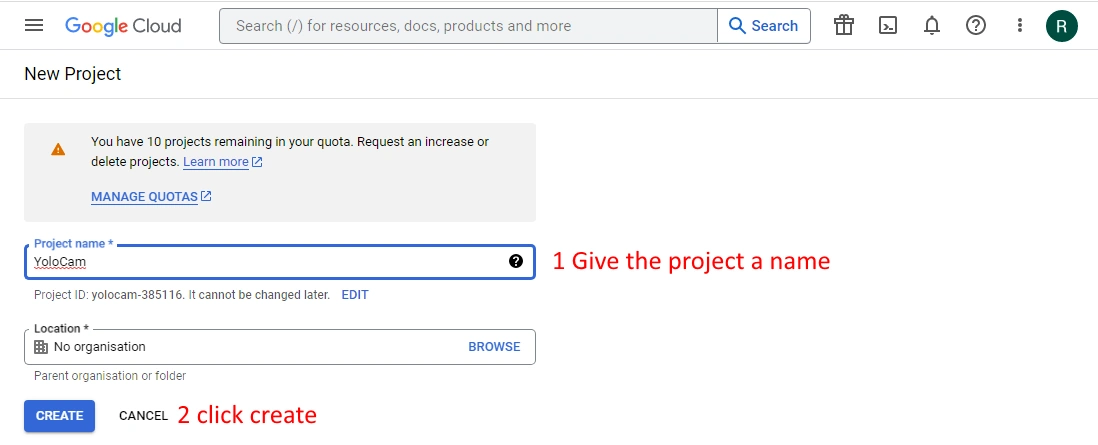Click the orange warning triangle icon
Screen dimensions: 1098x445
(x=58, y=149)
